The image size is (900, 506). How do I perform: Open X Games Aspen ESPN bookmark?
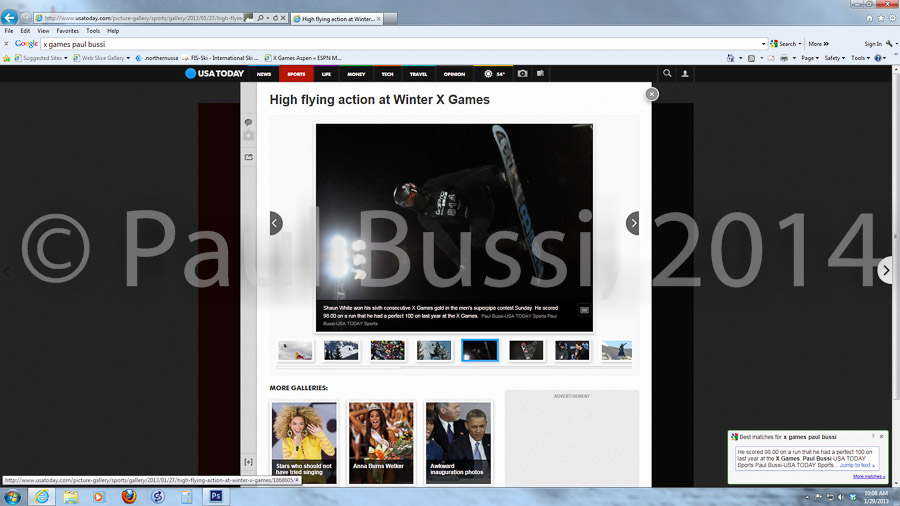pos(302,58)
